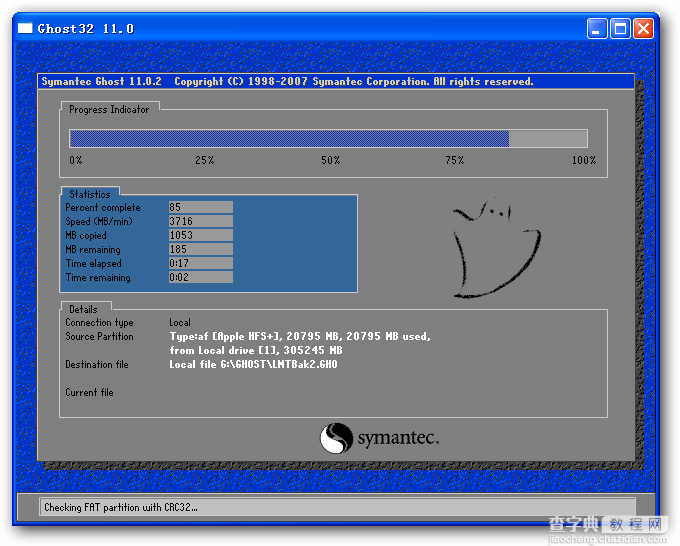Maximize the Ghost32 11.0 window
680x546 pixels.
click(620, 29)
